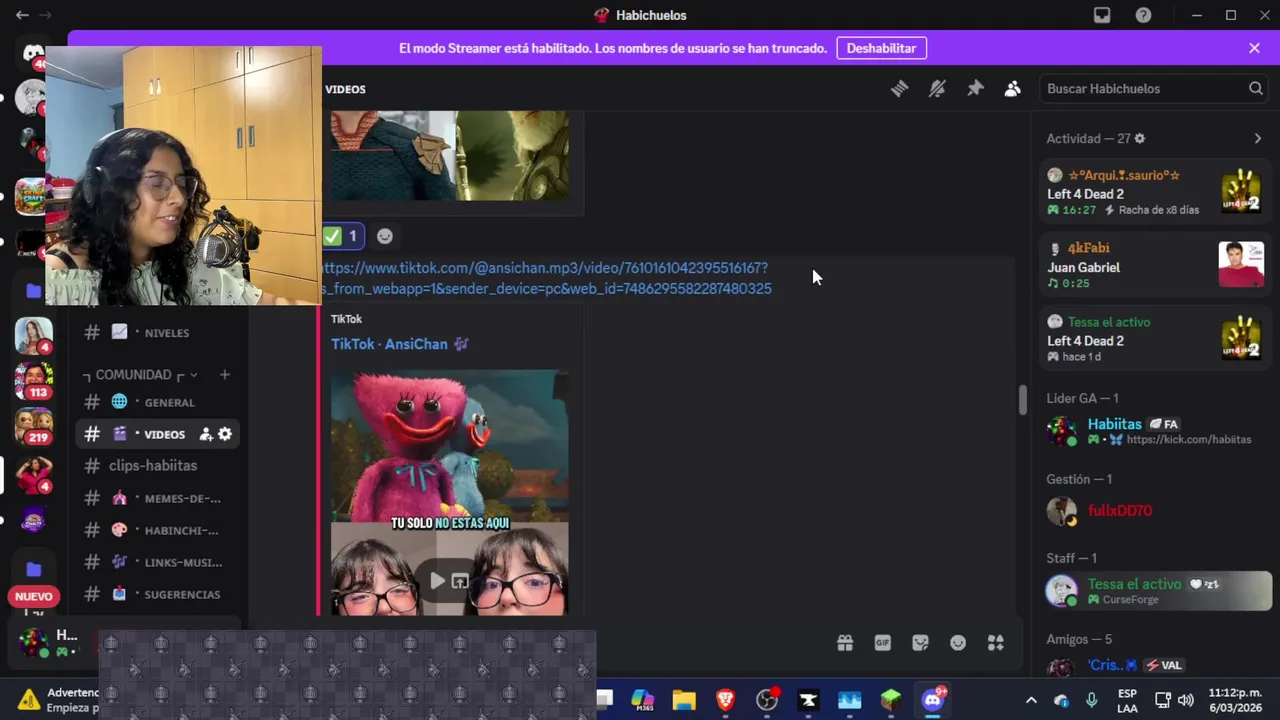The width and height of the screenshot is (1280, 720).
Task: Toggle channel notification mute bell icon
Action: pyautogui.click(x=937, y=89)
